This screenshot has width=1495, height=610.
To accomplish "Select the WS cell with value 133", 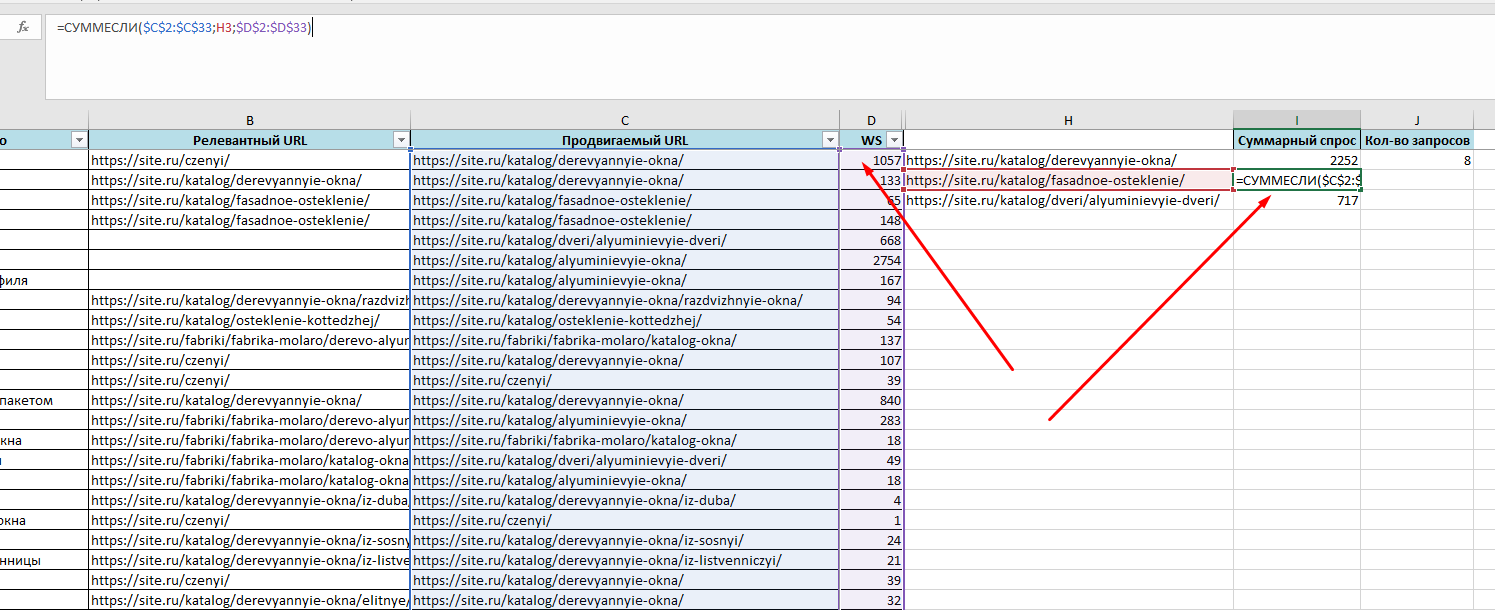I will coord(871,180).
